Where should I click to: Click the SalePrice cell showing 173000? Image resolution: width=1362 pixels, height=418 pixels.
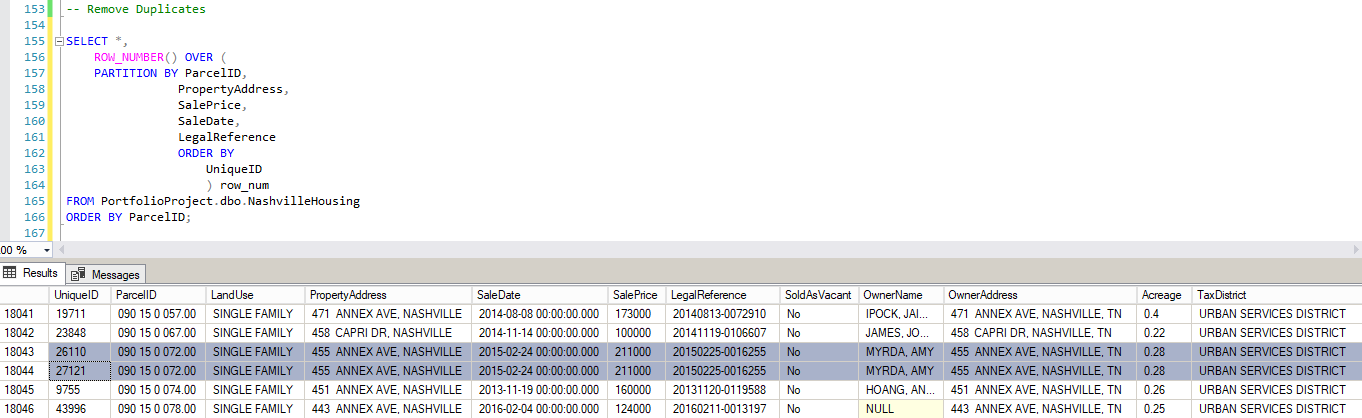tap(632, 314)
